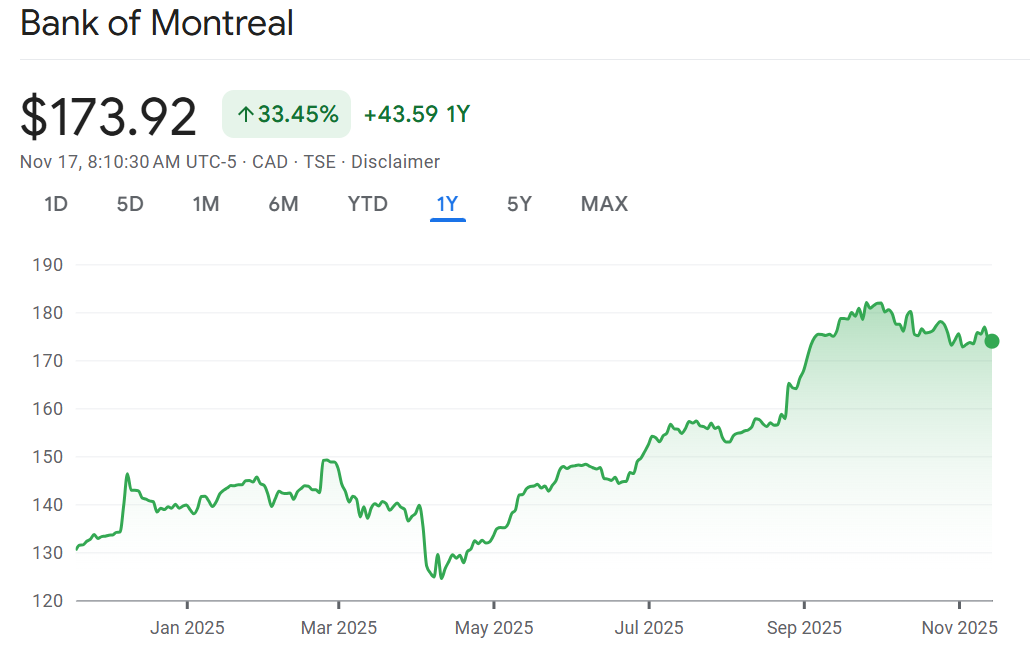Select the 1D time range tab

56,204
